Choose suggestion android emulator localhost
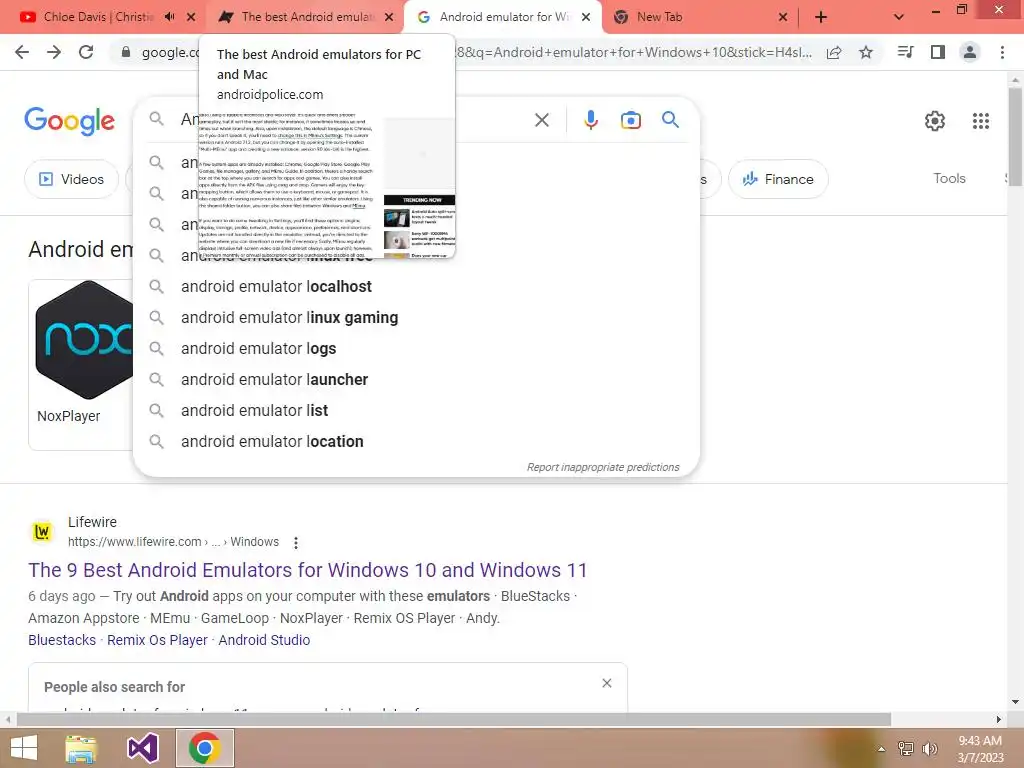1024x768 pixels. [416, 287]
